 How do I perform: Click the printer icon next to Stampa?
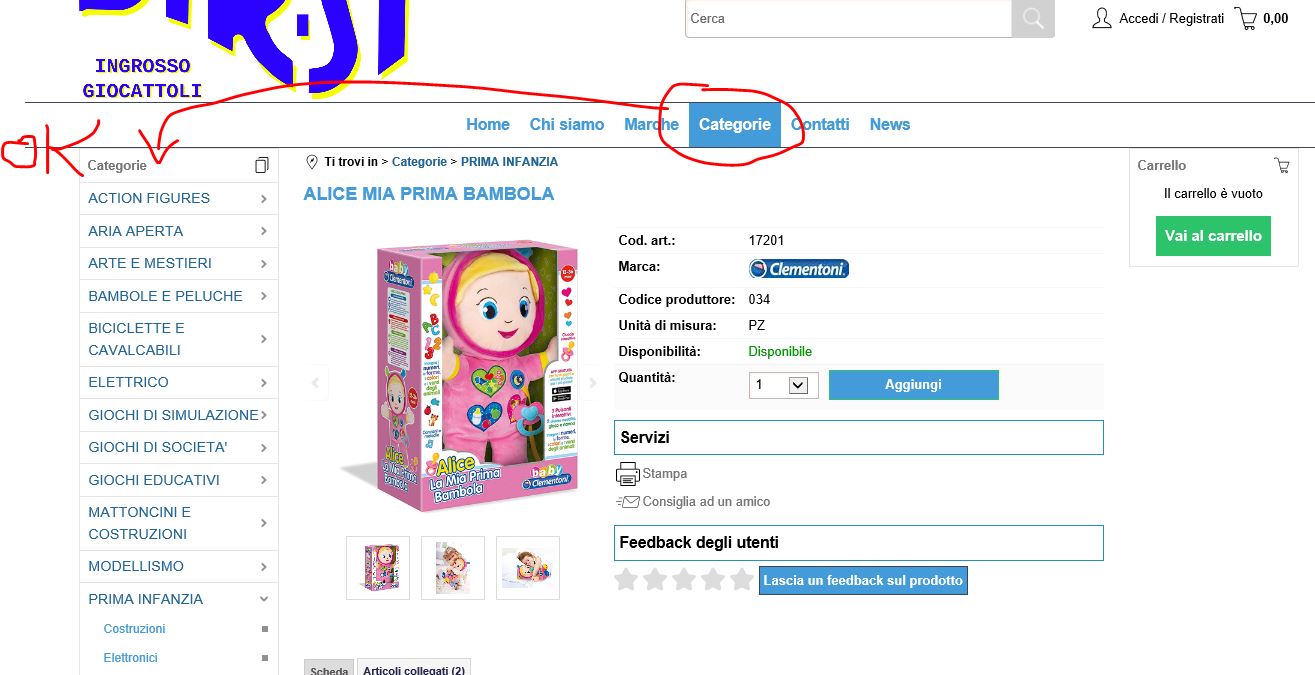[627, 474]
